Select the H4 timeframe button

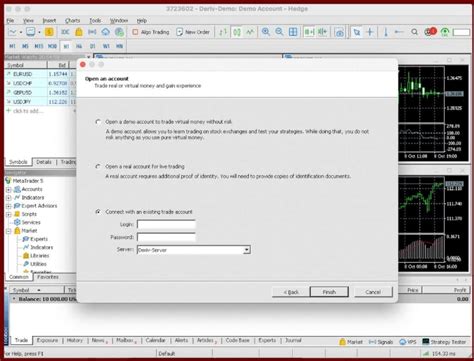tap(79, 46)
